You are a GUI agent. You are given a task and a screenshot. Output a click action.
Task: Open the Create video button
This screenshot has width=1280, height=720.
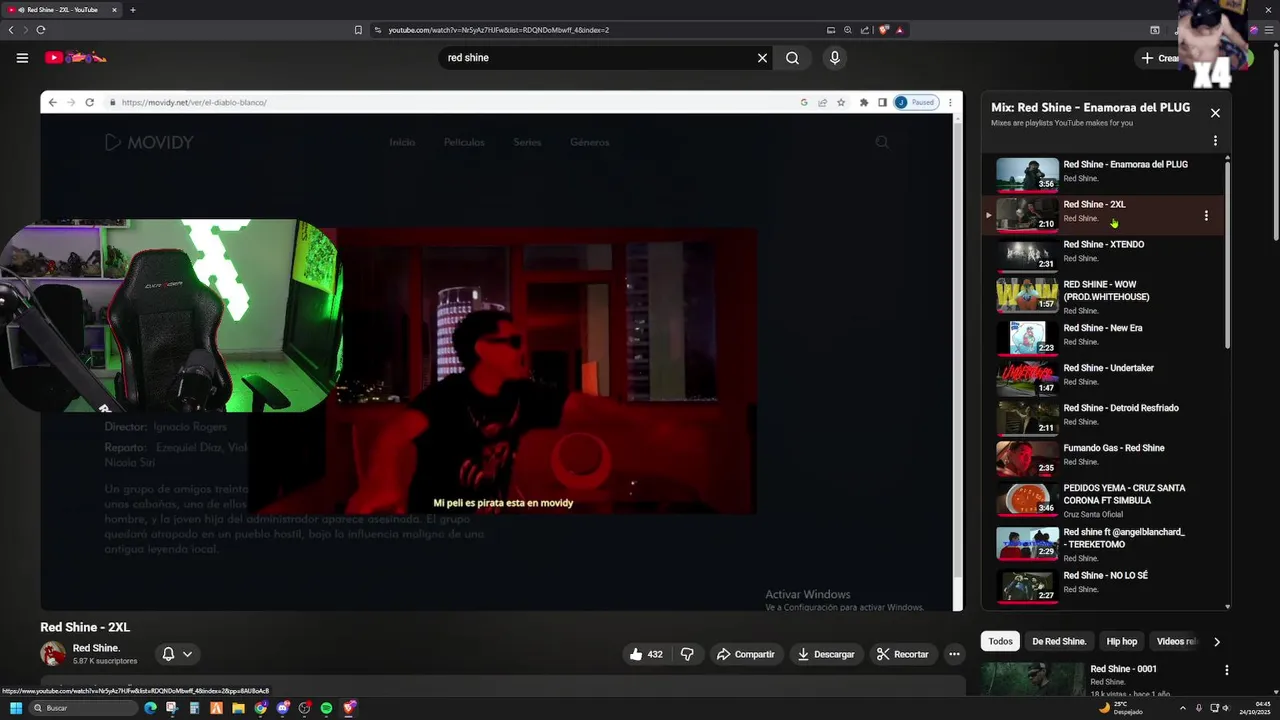(1160, 58)
